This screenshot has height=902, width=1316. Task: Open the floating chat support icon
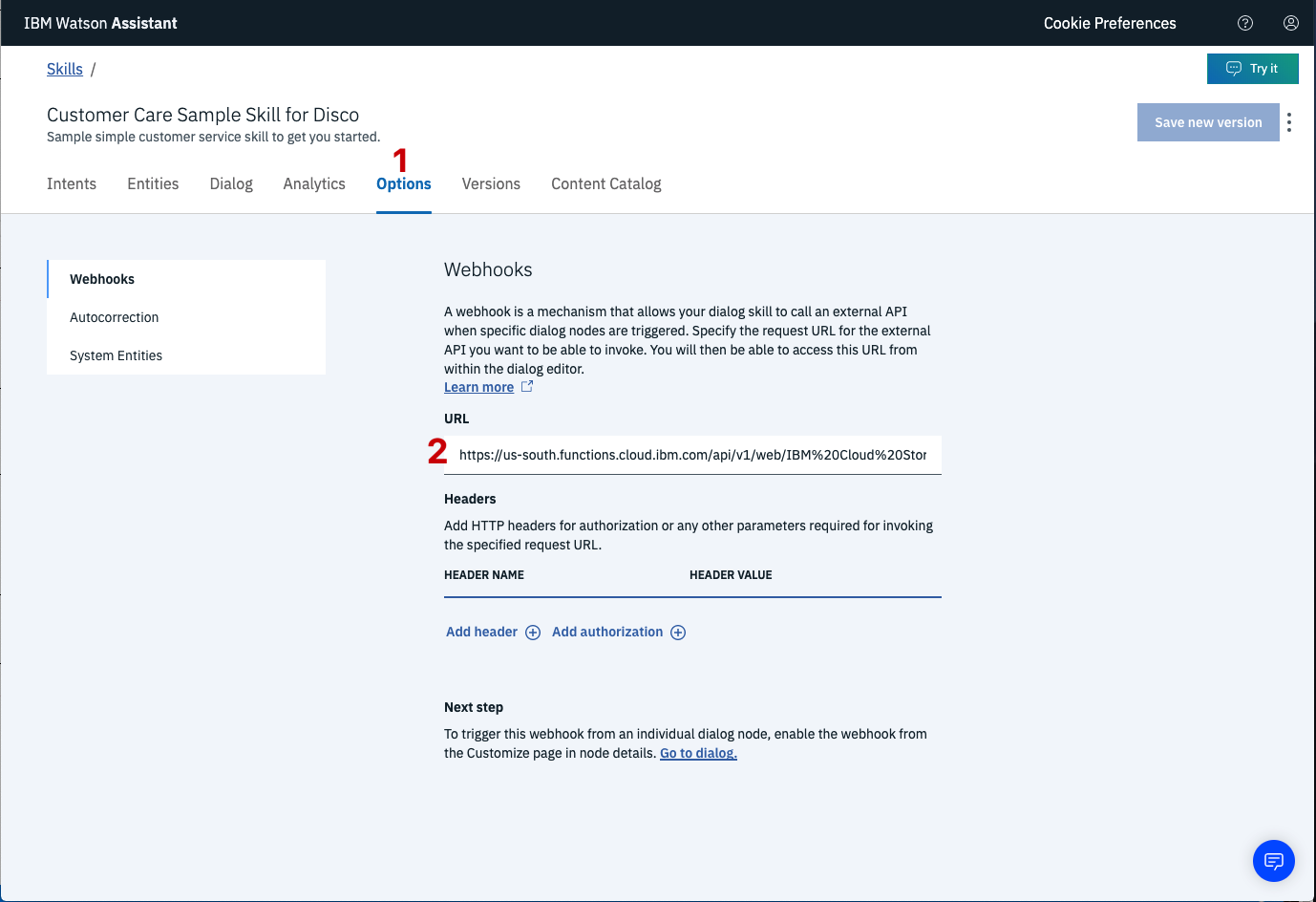[x=1274, y=861]
